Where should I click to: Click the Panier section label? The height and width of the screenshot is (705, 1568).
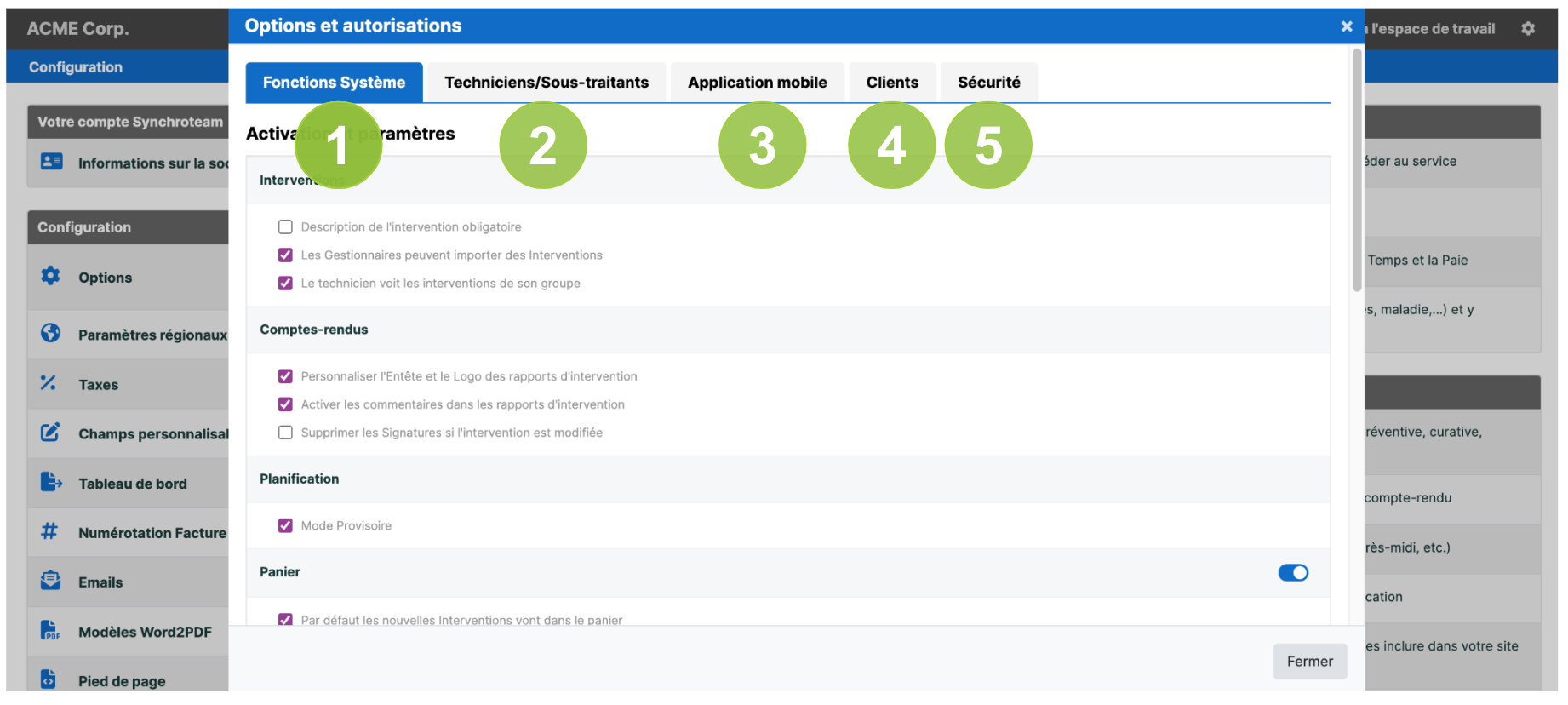(x=279, y=572)
